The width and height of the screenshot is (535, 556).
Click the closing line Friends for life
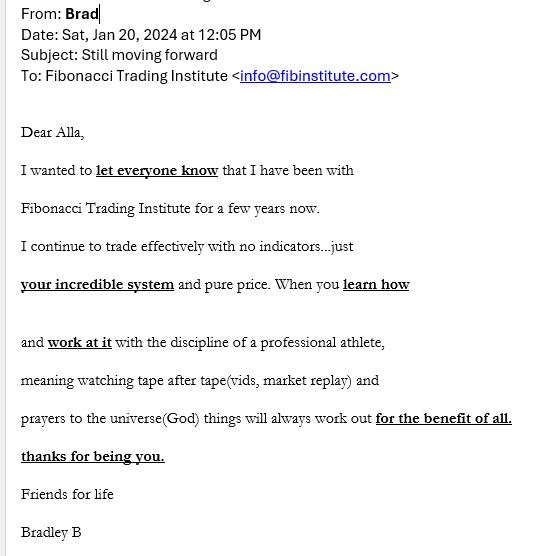pos(67,494)
